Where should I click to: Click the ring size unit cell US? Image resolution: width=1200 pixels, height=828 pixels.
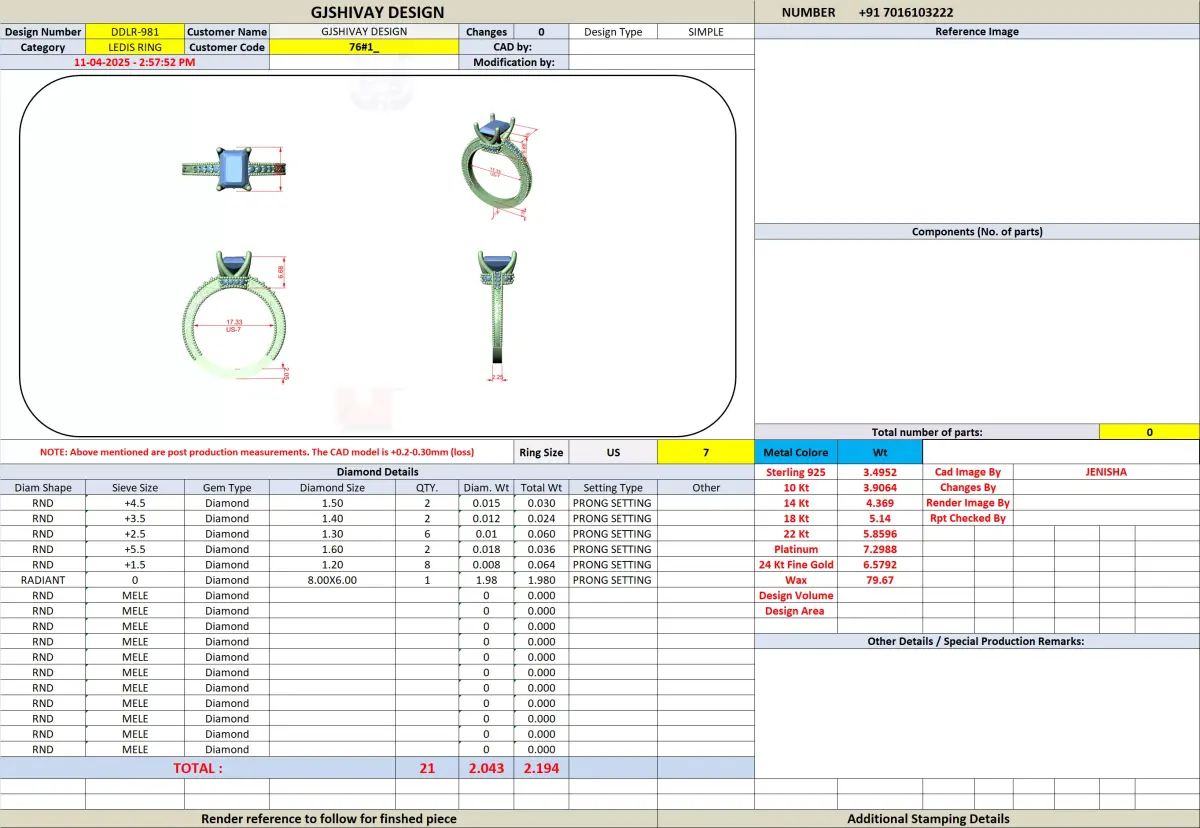(613, 452)
